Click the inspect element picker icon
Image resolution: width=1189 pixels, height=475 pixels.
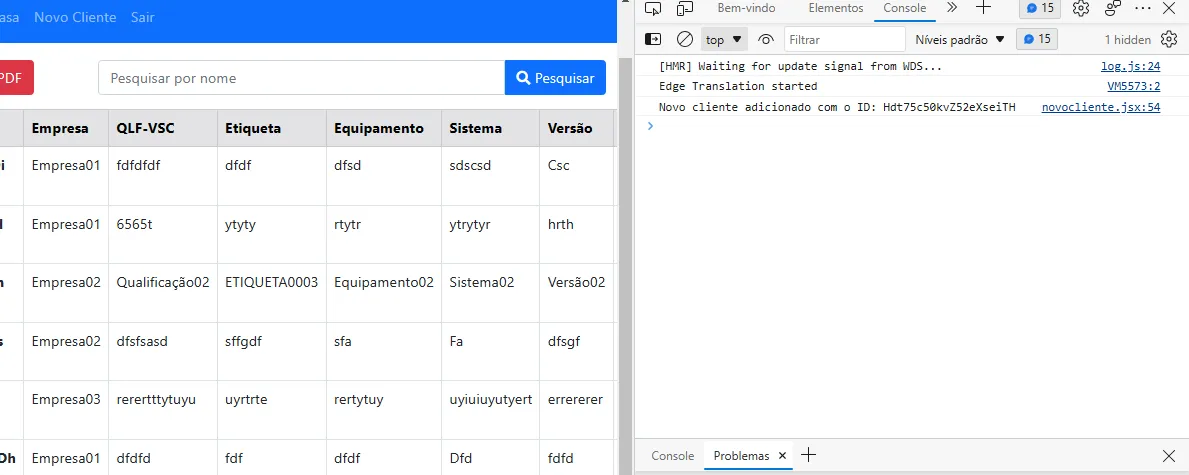(653, 8)
